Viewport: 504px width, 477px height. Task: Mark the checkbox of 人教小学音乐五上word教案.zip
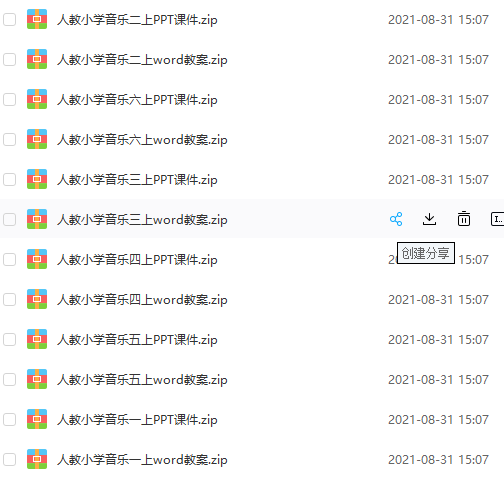pos(10,380)
